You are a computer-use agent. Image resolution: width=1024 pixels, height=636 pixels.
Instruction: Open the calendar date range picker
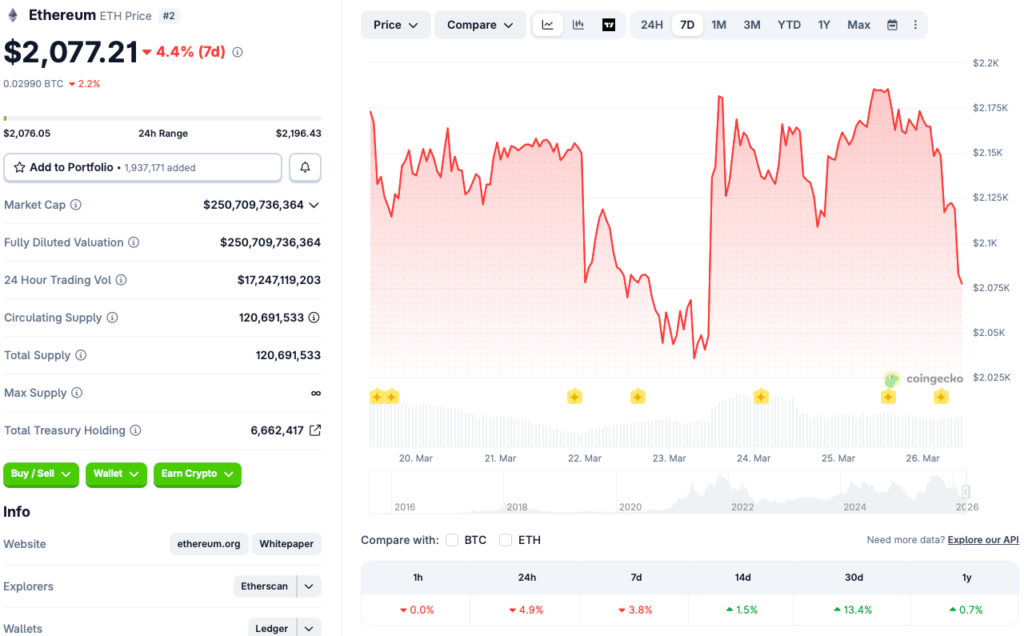tap(892, 25)
